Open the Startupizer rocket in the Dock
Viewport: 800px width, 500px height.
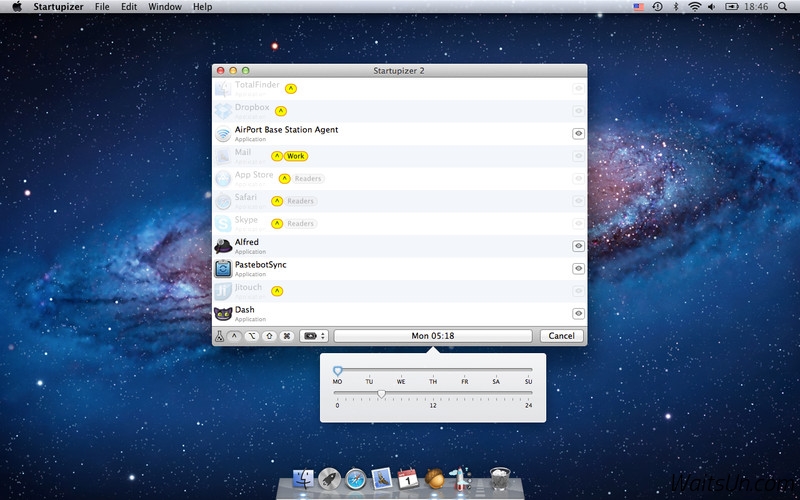point(461,480)
